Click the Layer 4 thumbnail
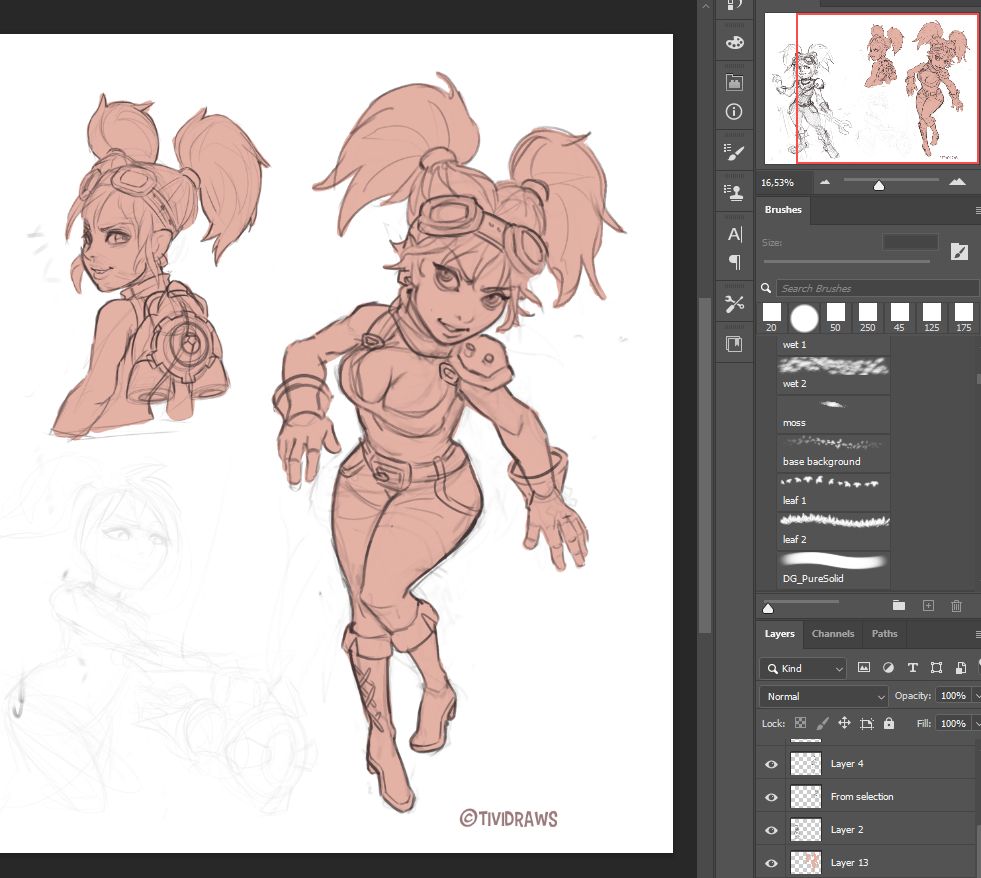 point(806,764)
